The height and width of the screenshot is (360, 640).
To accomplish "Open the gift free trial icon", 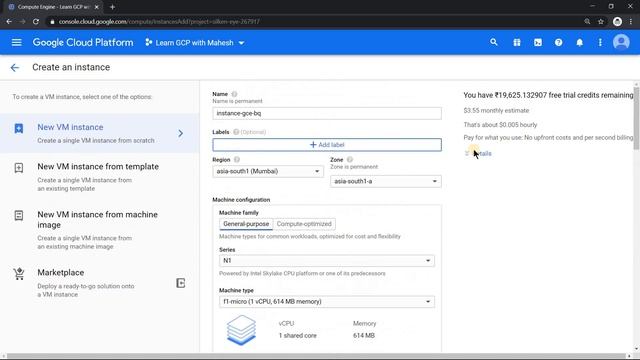I will tap(517, 42).
